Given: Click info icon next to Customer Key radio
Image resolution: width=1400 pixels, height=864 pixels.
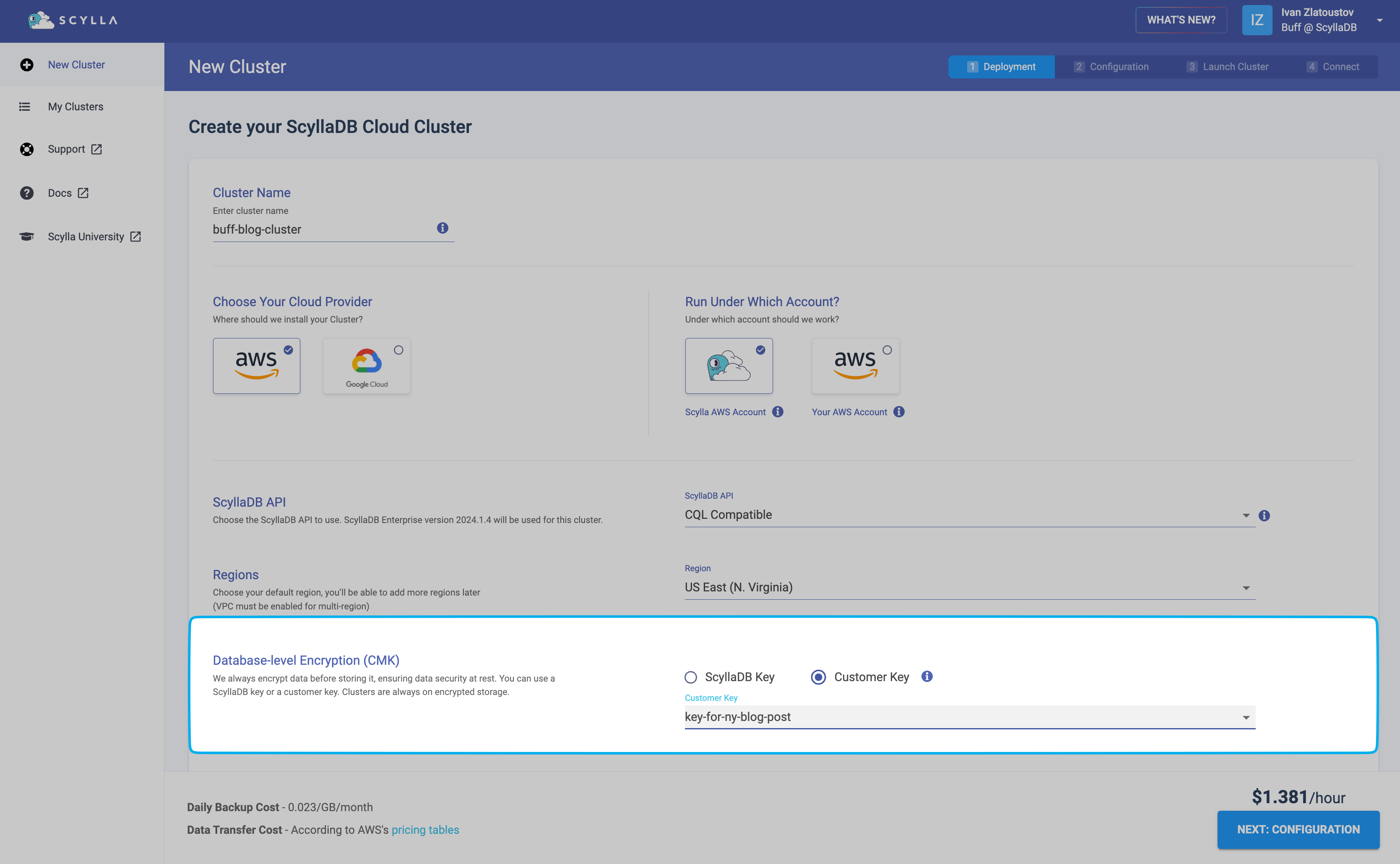Looking at the screenshot, I should 927,677.
